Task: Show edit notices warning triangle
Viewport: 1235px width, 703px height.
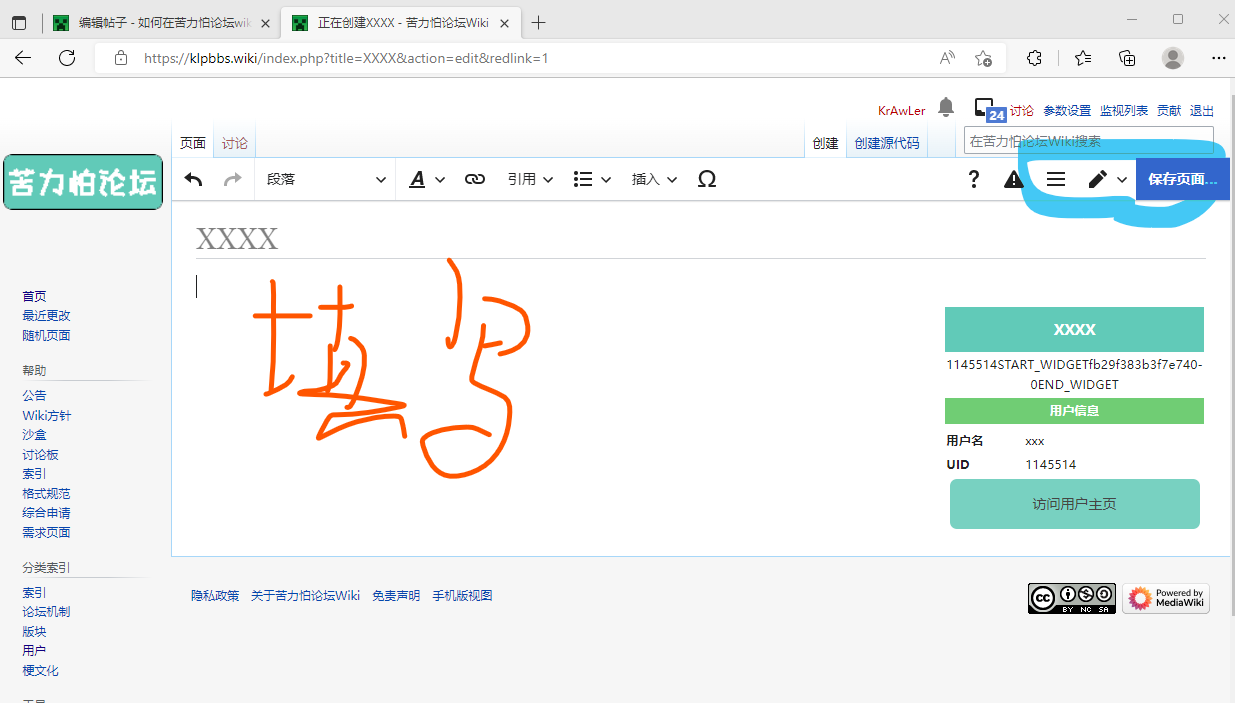Action: coord(1014,179)
